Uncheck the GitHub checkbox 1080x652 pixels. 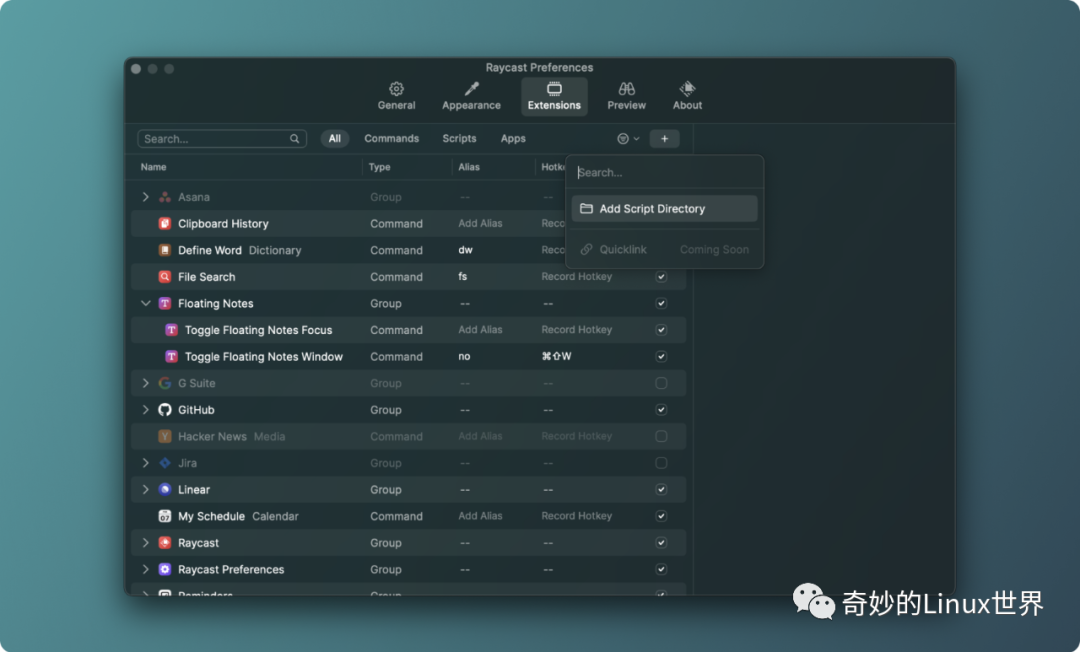pyautogui.click(x=661, y=410)
